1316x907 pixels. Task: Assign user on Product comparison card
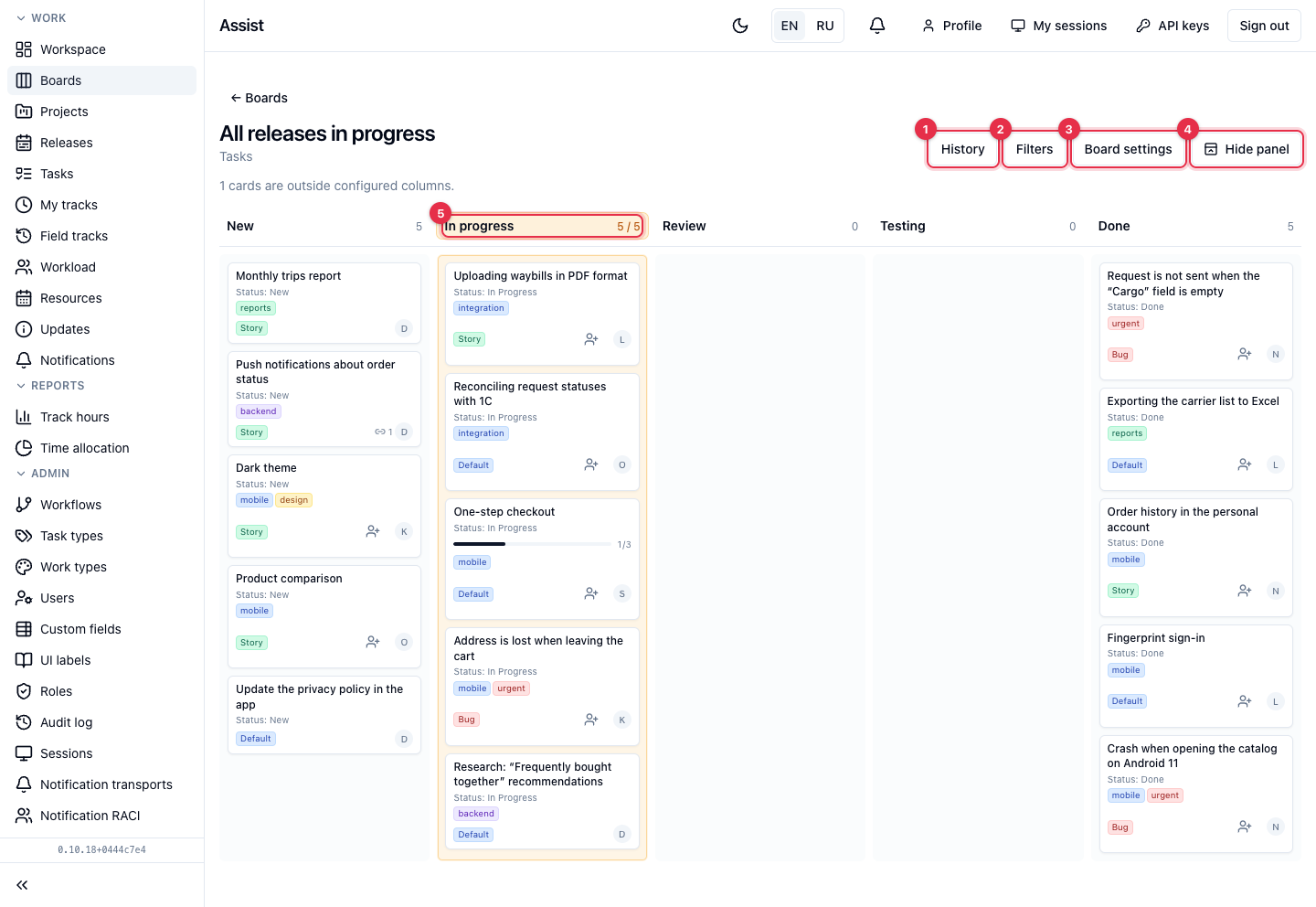coord(373,642)
